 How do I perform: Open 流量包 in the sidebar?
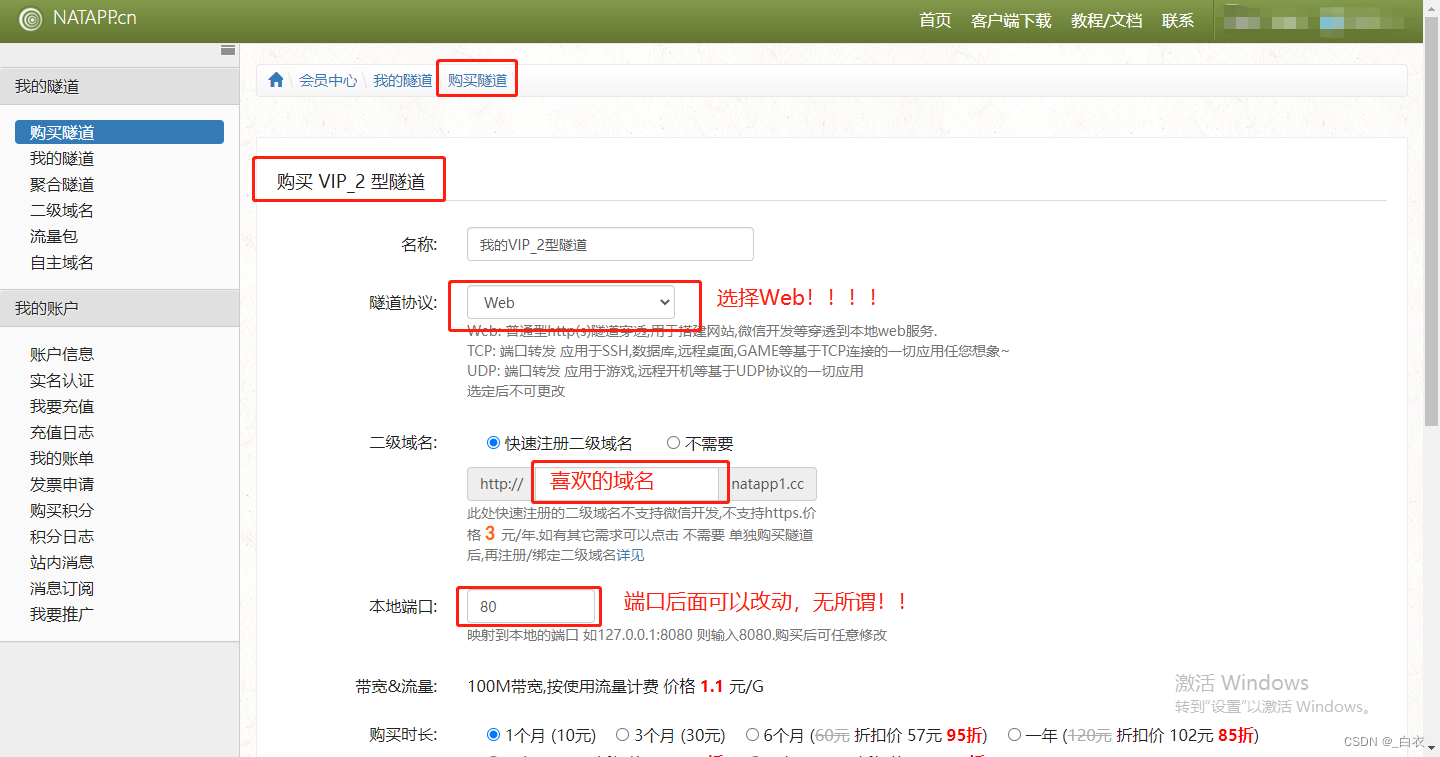(54, 236)
